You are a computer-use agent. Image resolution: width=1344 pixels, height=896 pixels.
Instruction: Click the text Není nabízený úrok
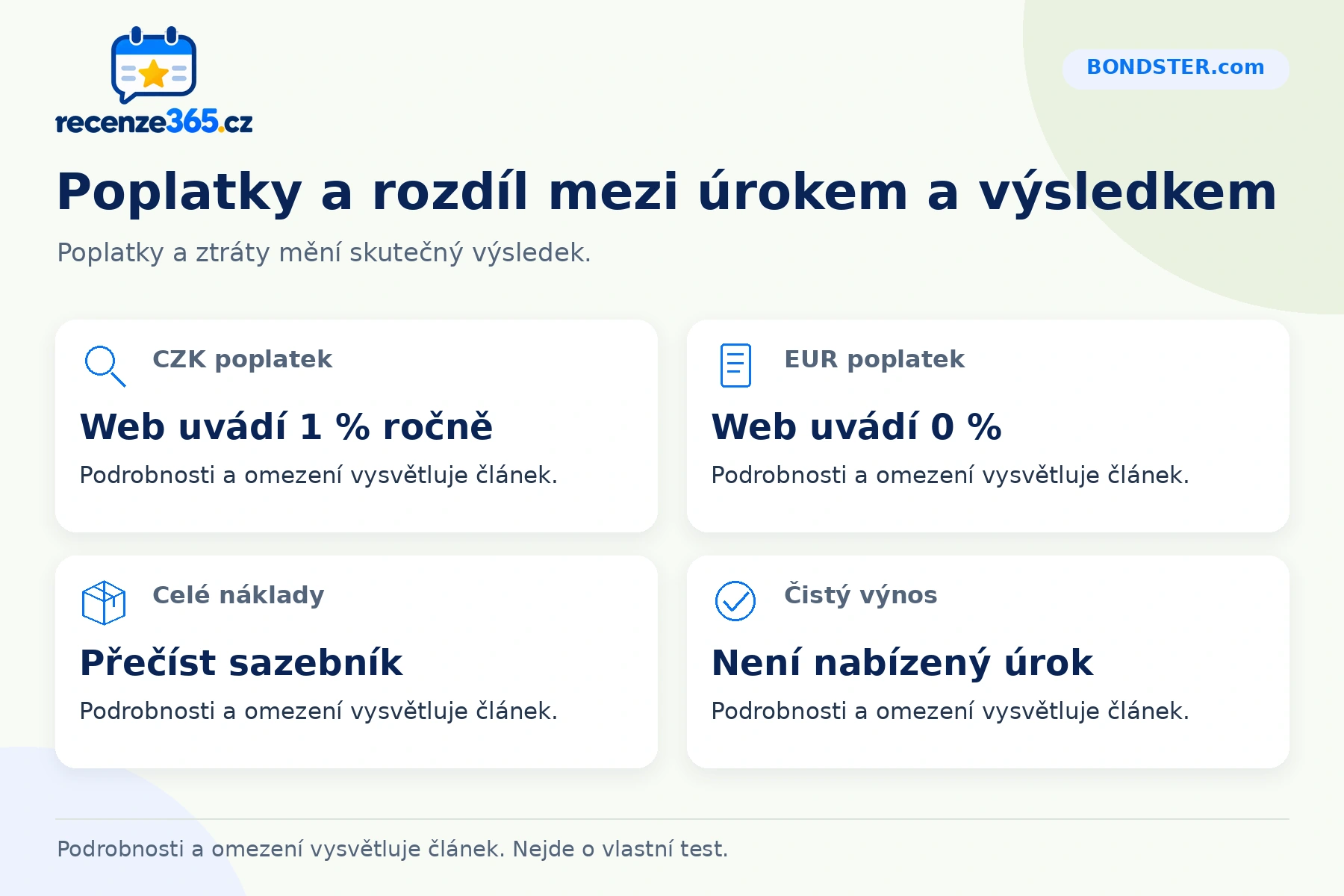902,663
